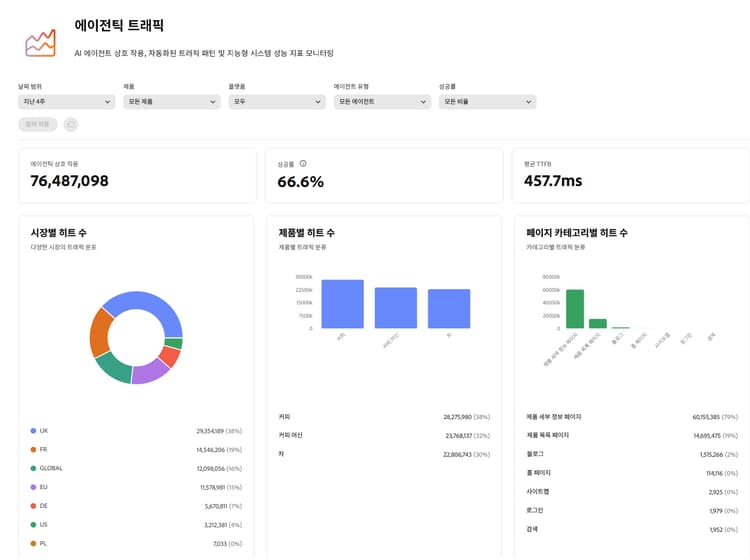Click the 사이트맵 row label
The width and height of the screenshot is (750, 560).
(538, 491)
